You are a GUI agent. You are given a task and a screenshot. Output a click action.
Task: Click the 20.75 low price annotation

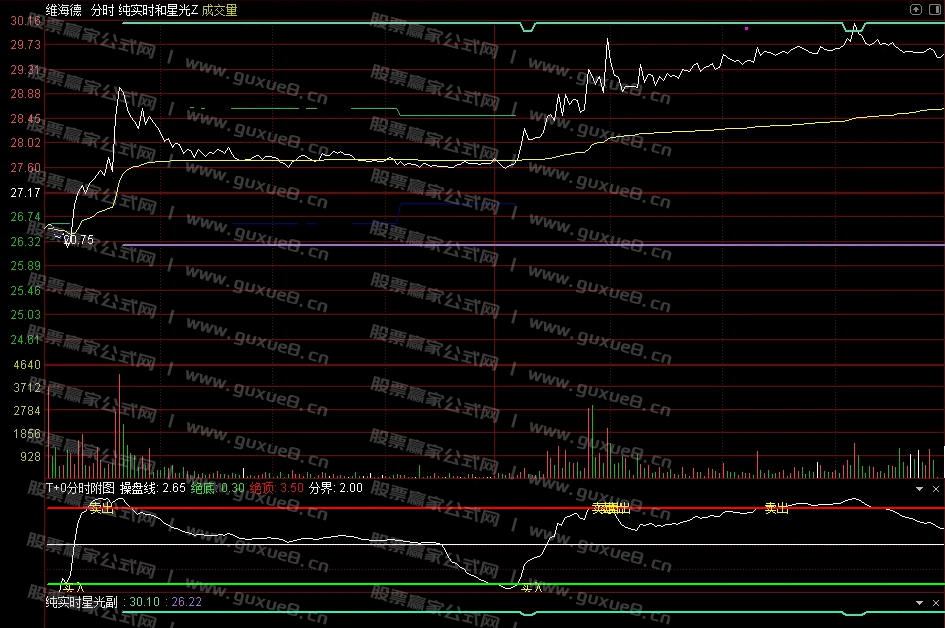pos(77,239)
